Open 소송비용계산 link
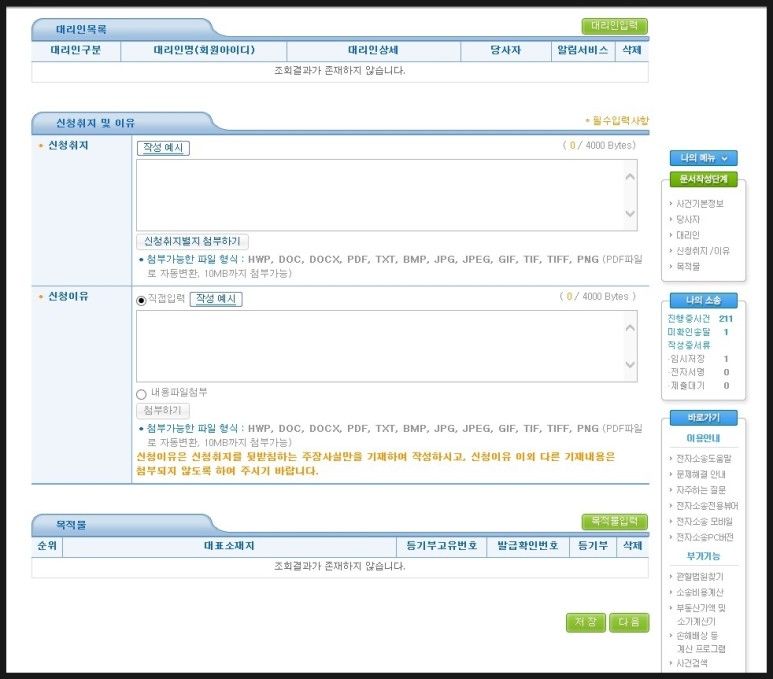This screenshot has width=773, height=679. coord(703,592)
